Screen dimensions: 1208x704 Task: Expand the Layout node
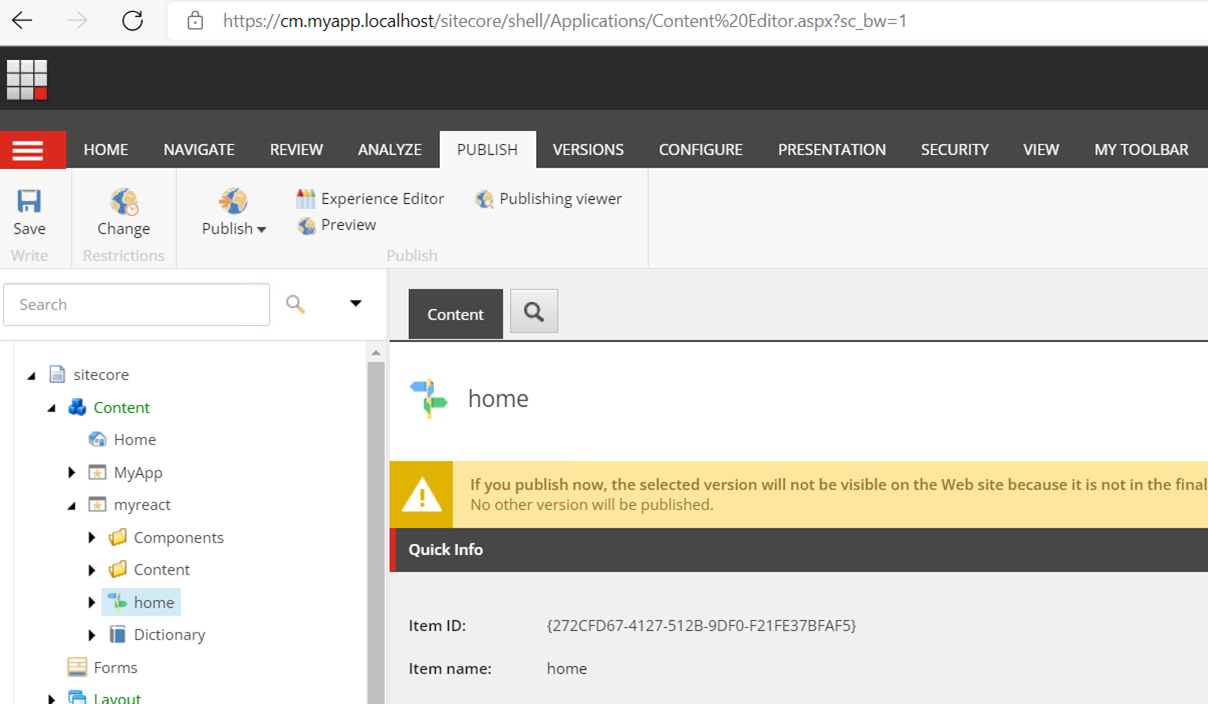click(52, 698)
